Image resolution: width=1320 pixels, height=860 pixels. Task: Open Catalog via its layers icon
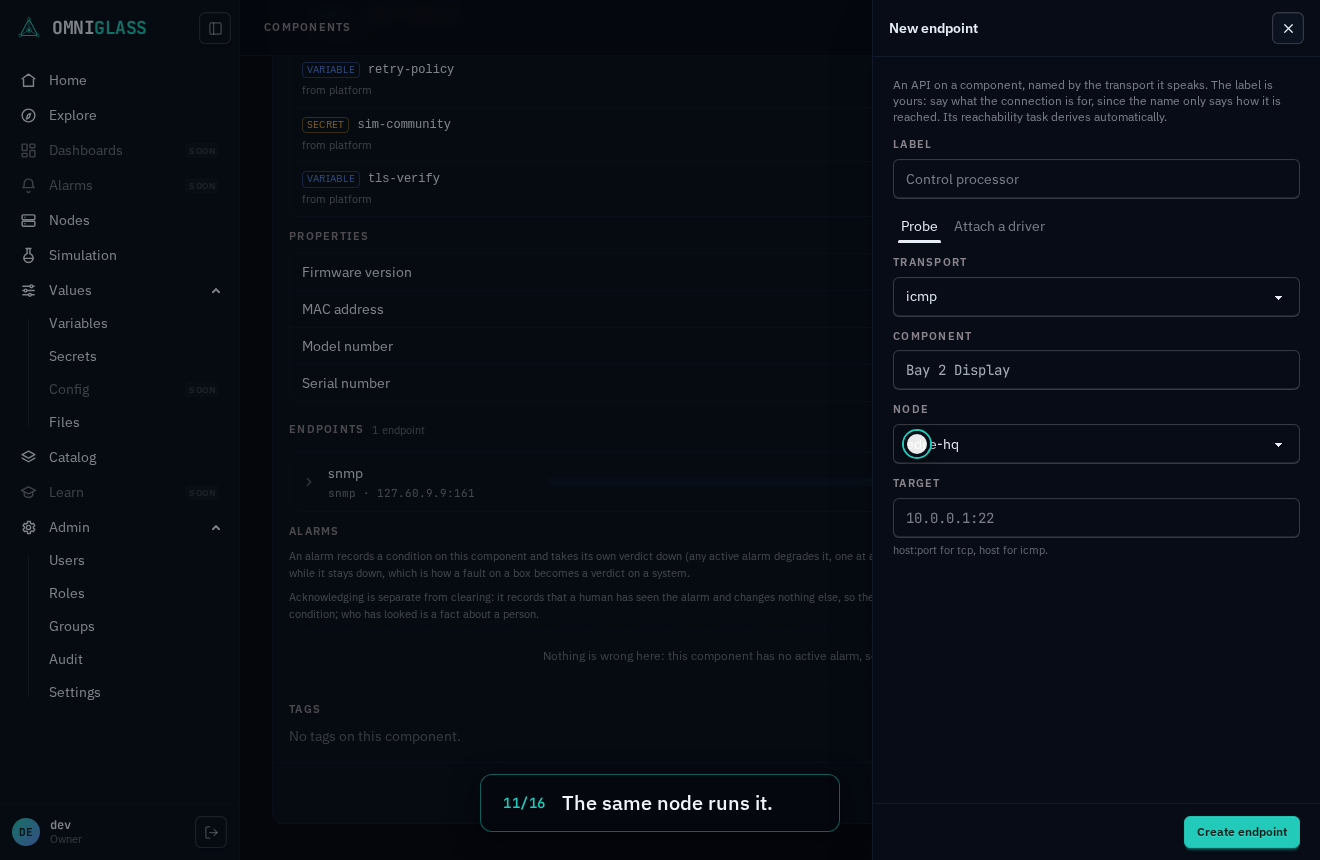[29, 457]
